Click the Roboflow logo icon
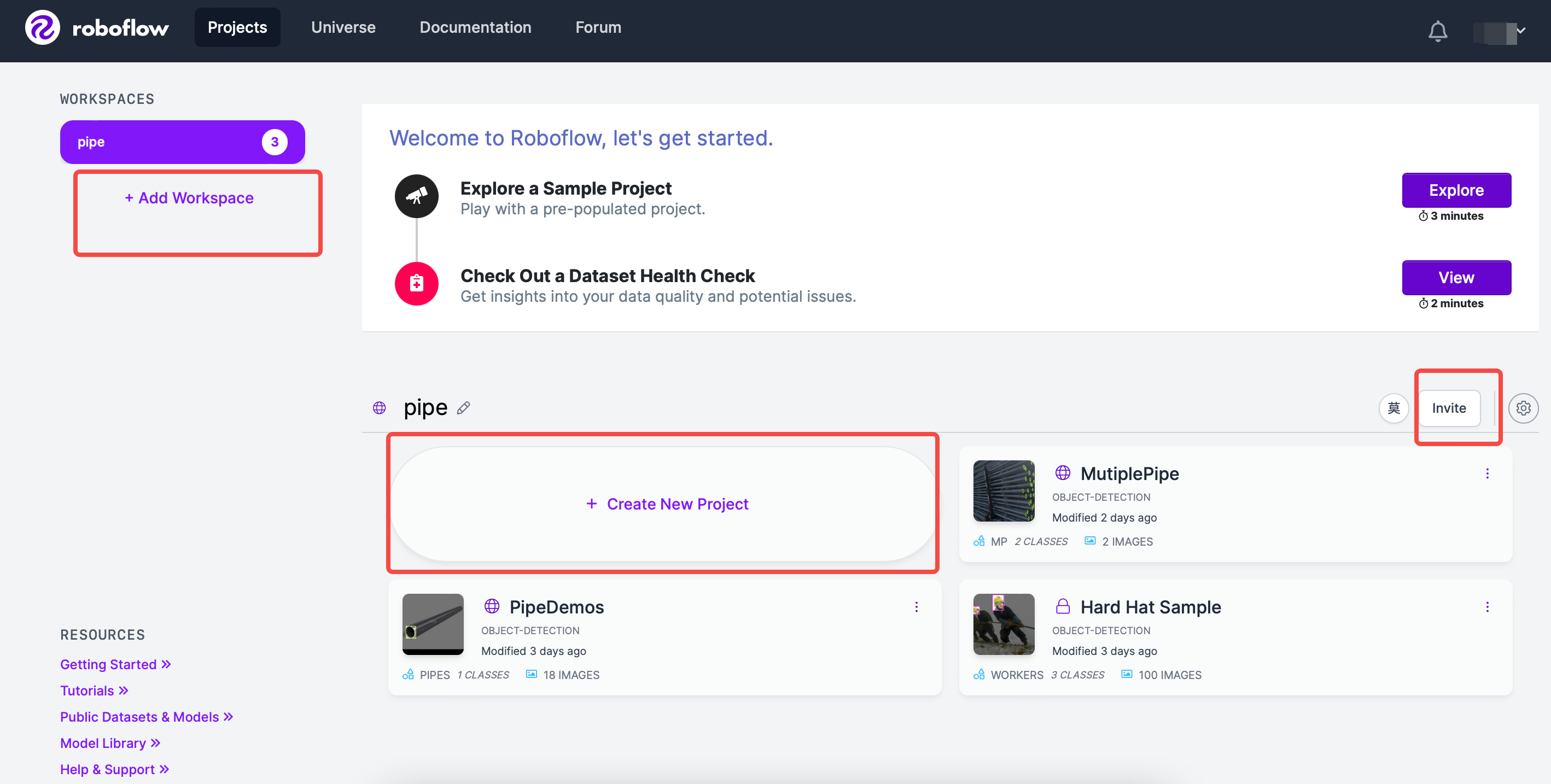Viewport: 1551px width, 784px height. (42, 28)
